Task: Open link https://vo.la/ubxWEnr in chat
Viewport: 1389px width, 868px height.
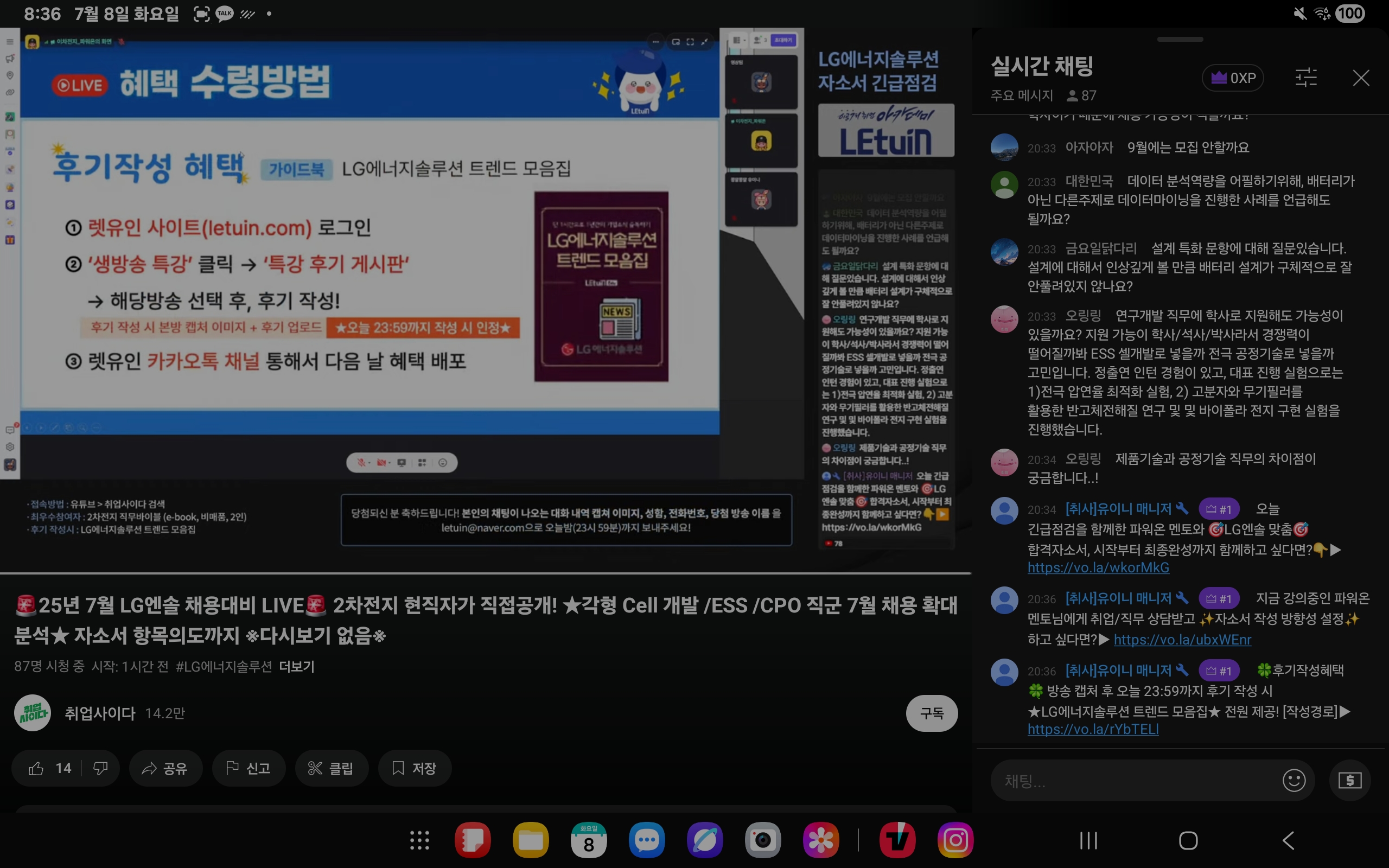Action: coord(1182,640)
